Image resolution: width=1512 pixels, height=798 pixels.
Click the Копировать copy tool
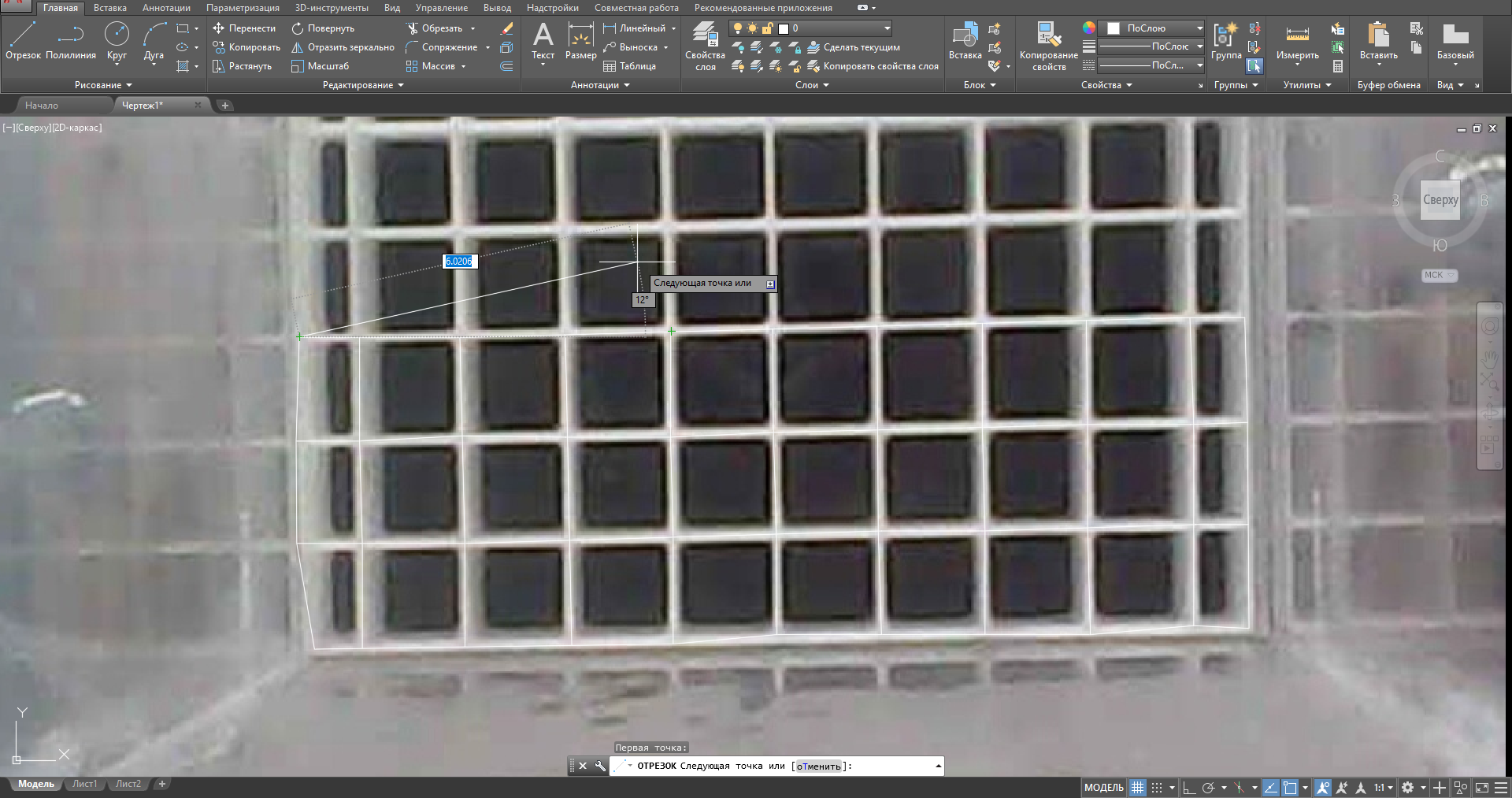(246, 47)
